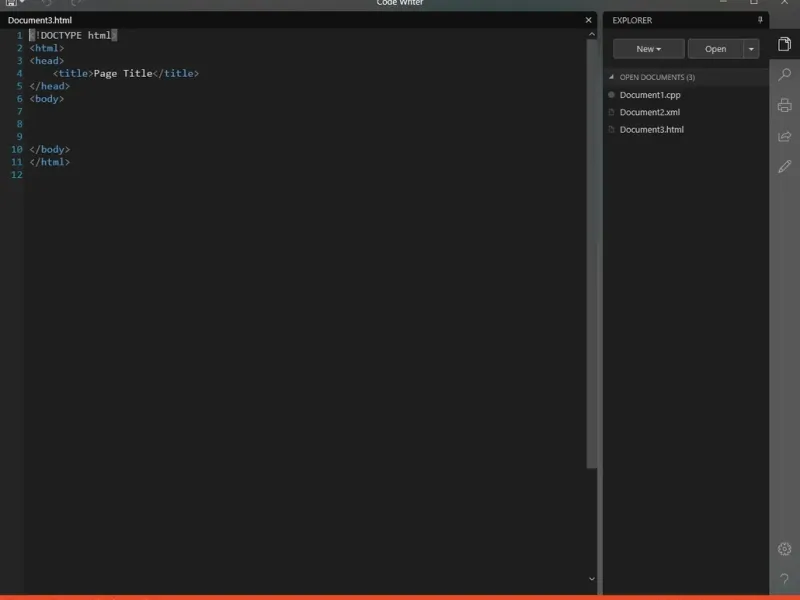Click the Open button
The image size is (800, 600).
click(x=715, y=49)
